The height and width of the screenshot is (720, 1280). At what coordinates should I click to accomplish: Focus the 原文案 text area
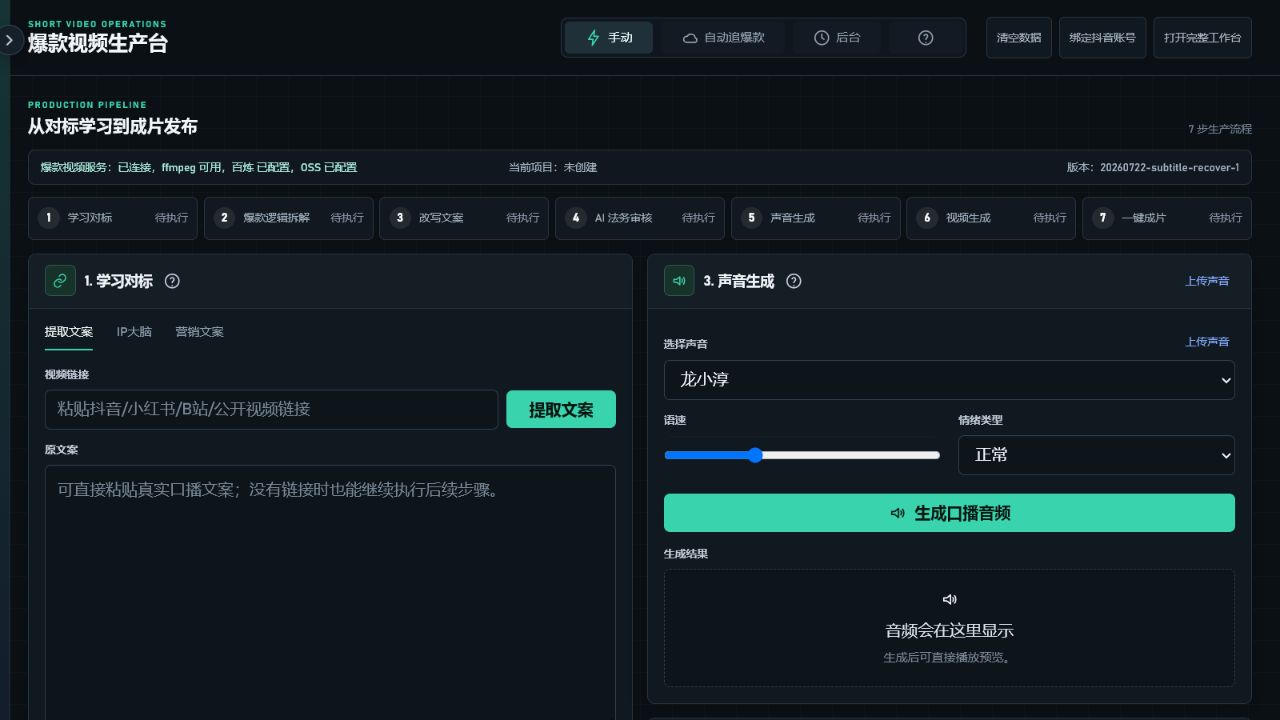330,592
